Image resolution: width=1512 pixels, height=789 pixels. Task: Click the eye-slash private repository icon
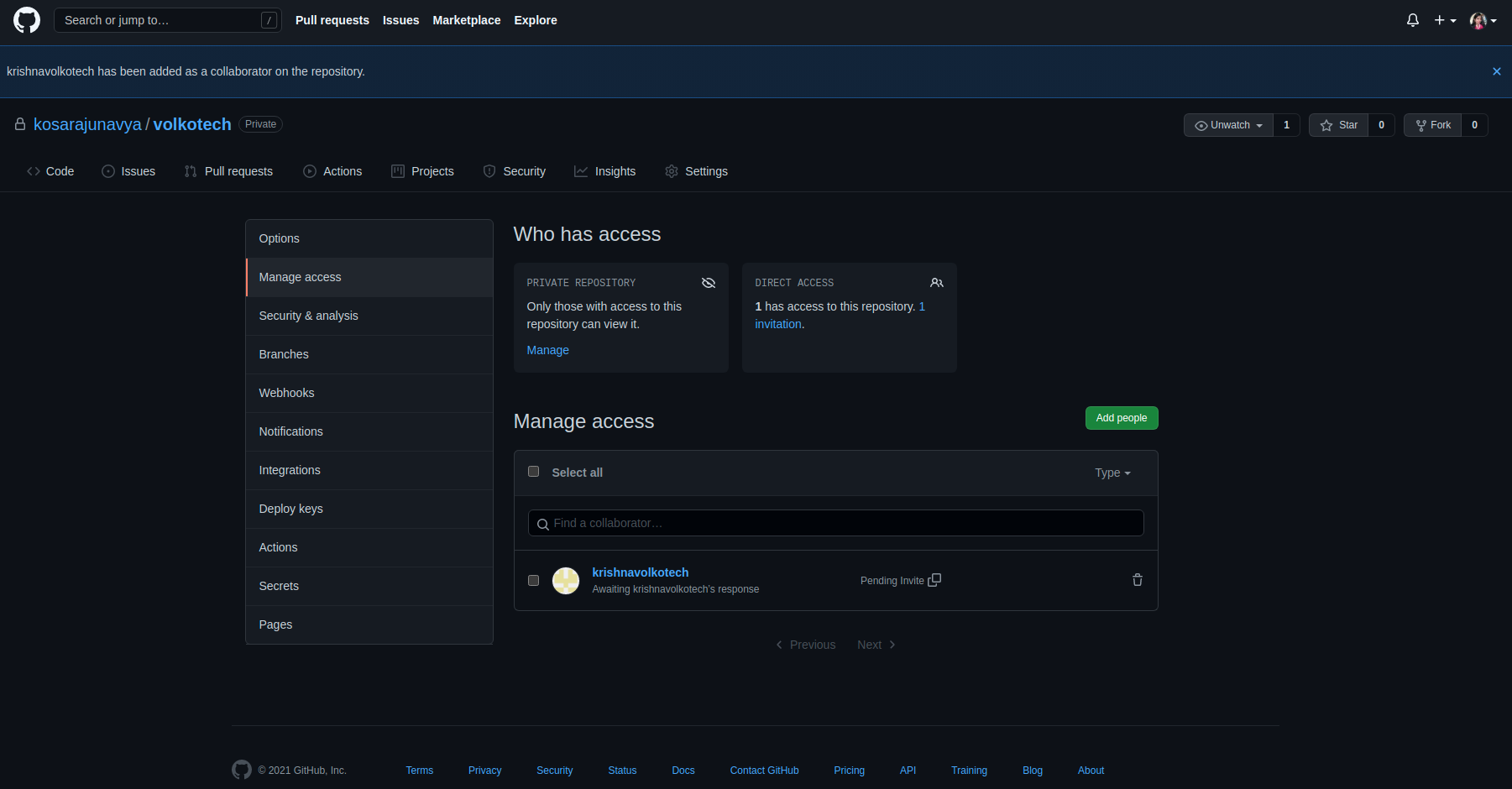coord(709,283)
